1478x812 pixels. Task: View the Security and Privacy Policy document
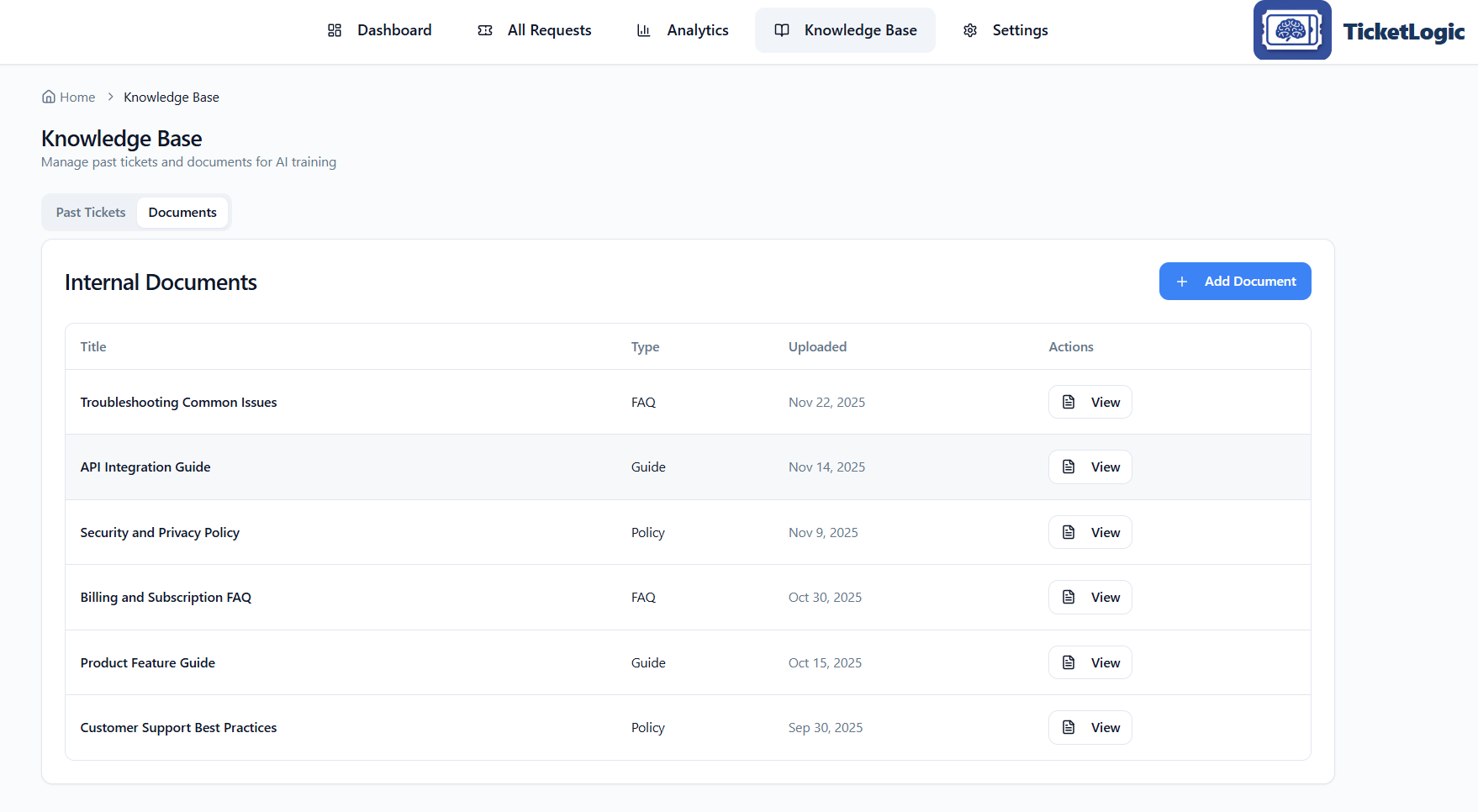(1090, 532)
